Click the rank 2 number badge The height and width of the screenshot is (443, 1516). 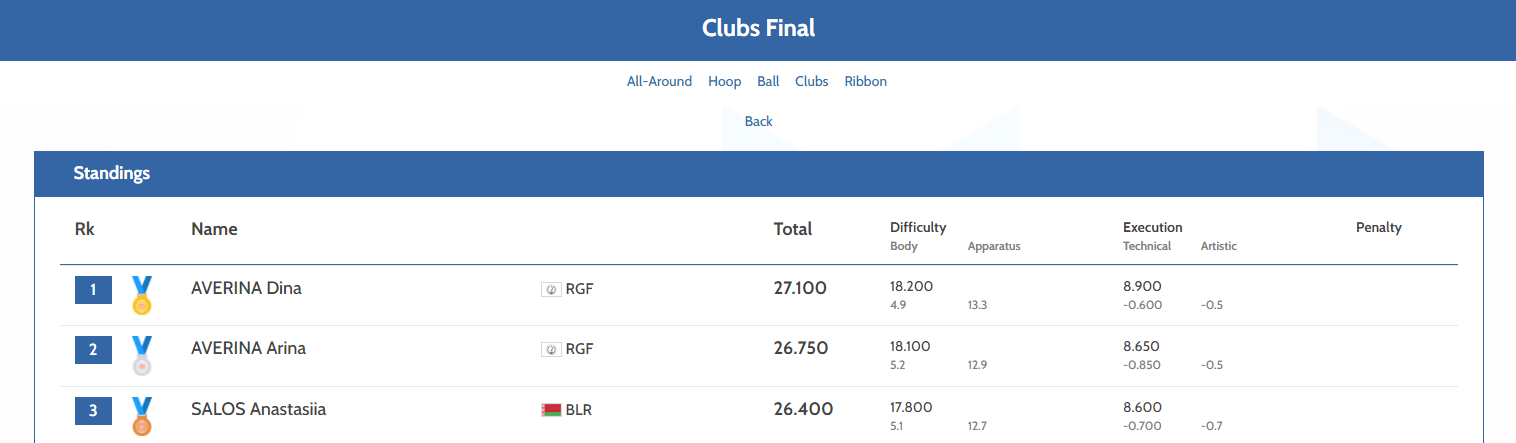coord(94,350)
